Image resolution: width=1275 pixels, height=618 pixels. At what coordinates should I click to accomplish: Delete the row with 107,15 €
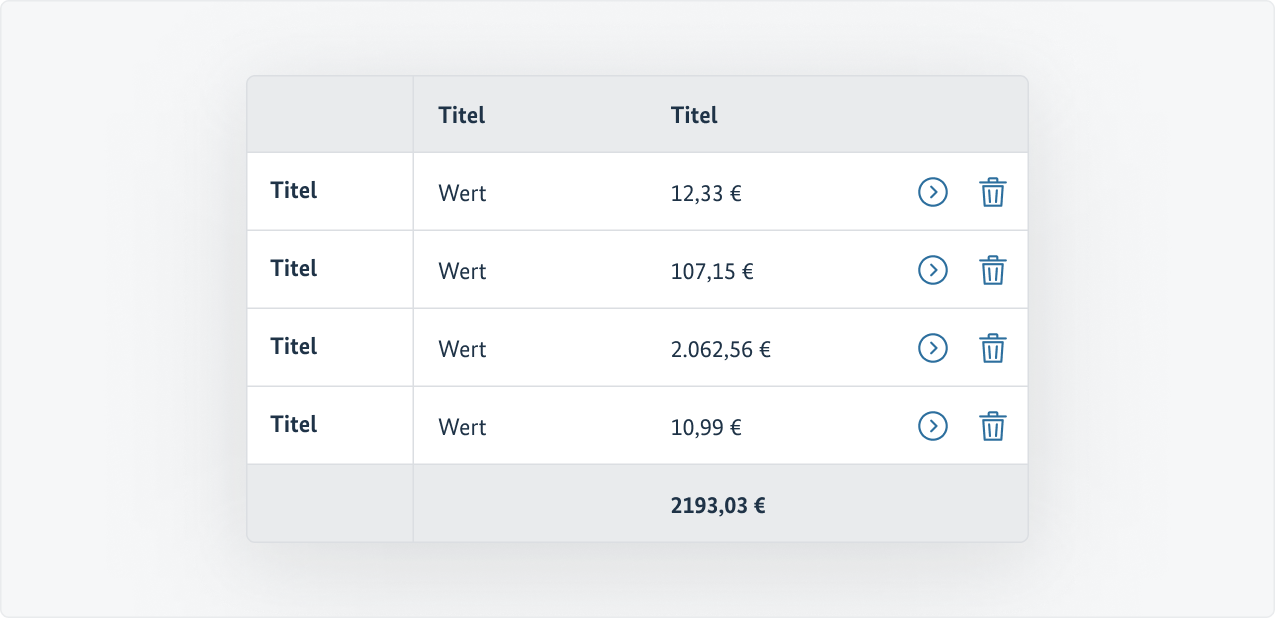[x=992, y=270]
